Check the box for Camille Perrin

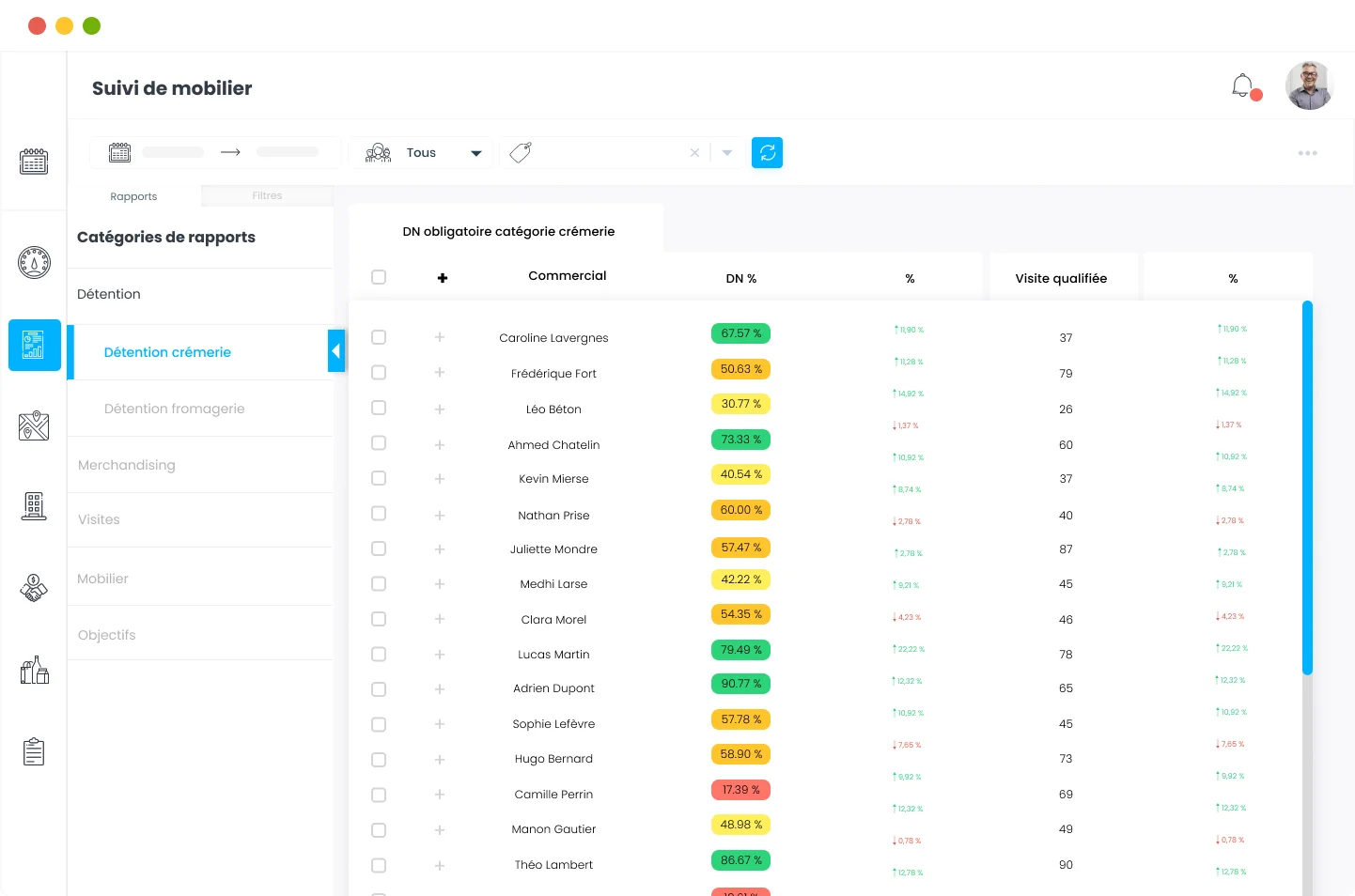(x=379, y=795)
